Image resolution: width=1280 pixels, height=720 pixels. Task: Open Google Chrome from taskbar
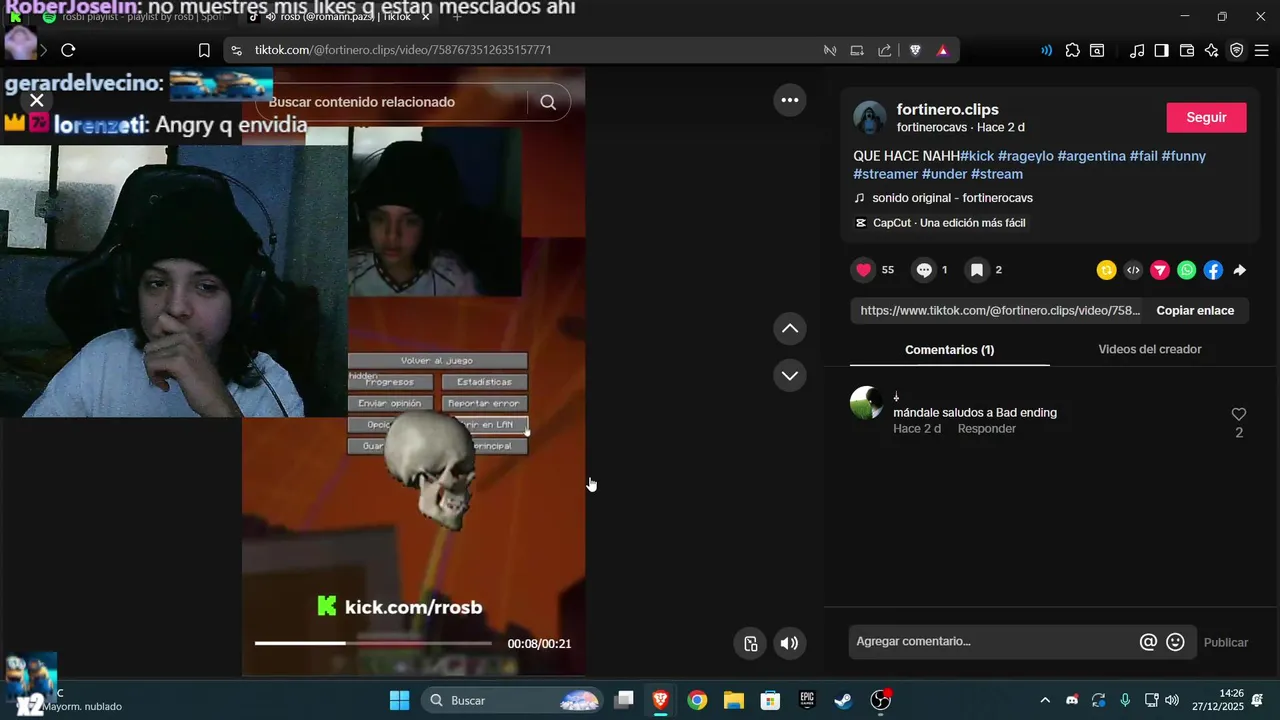[x=697, y=700]
